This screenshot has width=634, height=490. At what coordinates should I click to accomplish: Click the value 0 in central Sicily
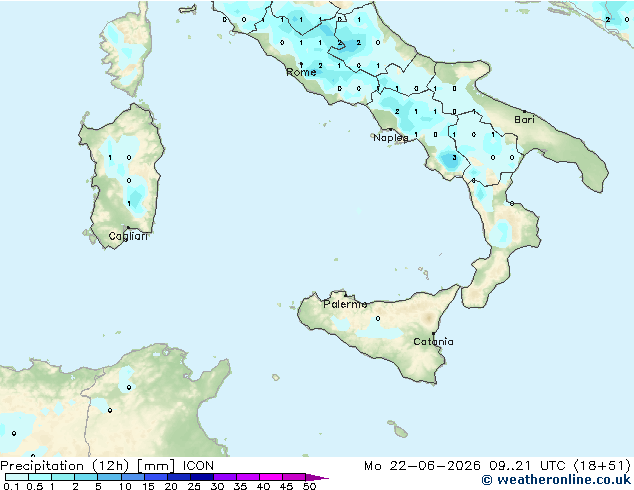378,319
